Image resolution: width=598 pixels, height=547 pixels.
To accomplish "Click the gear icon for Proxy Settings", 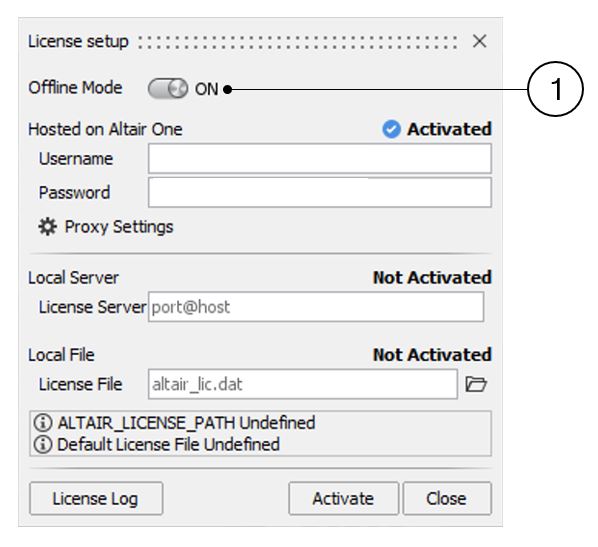I will [48, 227].
